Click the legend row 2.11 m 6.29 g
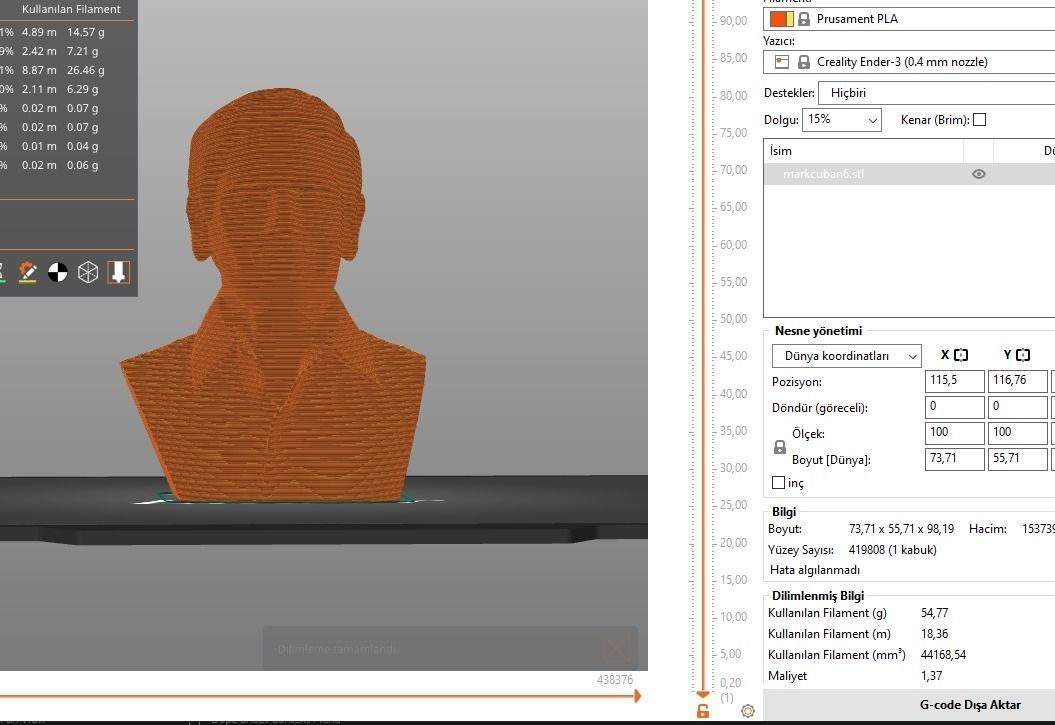This screenshot has width=1055, height=725. pos(60,89)
